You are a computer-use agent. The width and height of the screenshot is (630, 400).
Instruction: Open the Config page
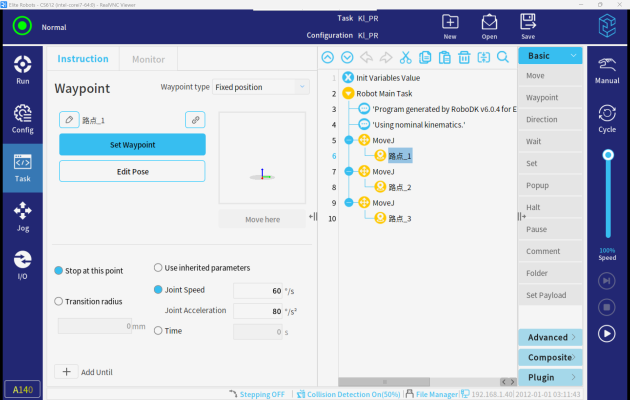22,119
